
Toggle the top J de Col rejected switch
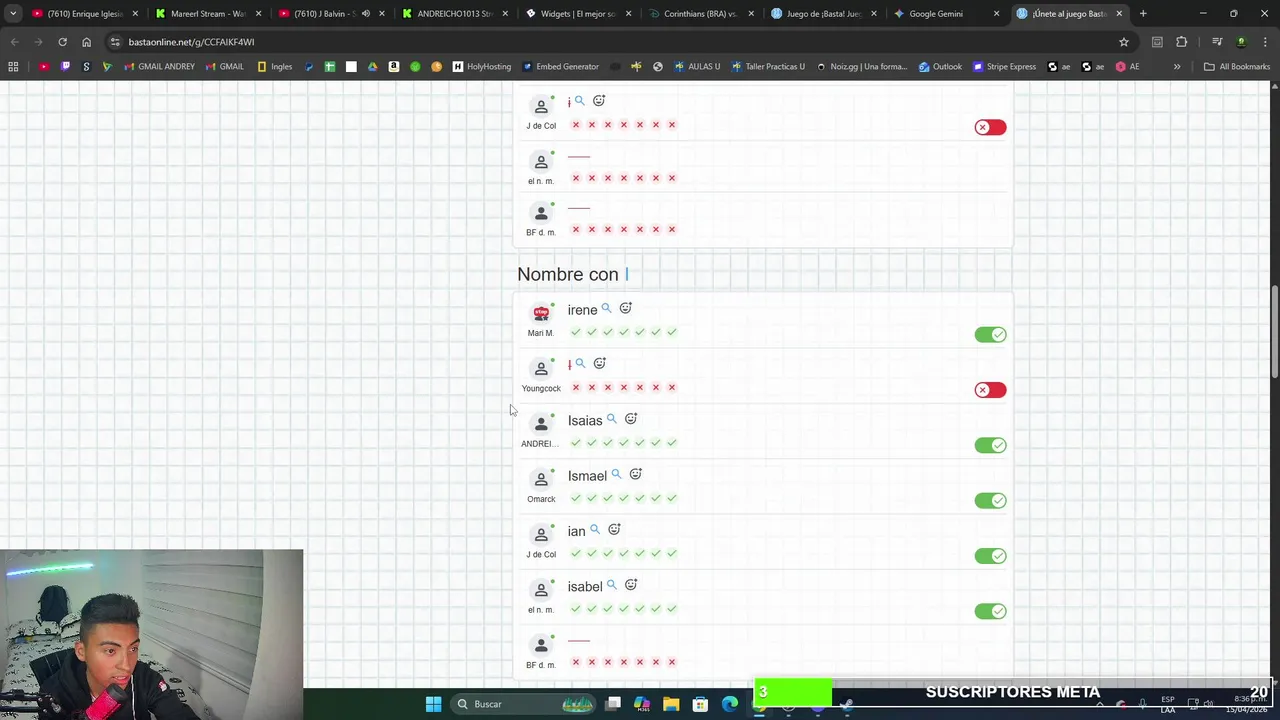pyautogui.click(x=990, y=127)
